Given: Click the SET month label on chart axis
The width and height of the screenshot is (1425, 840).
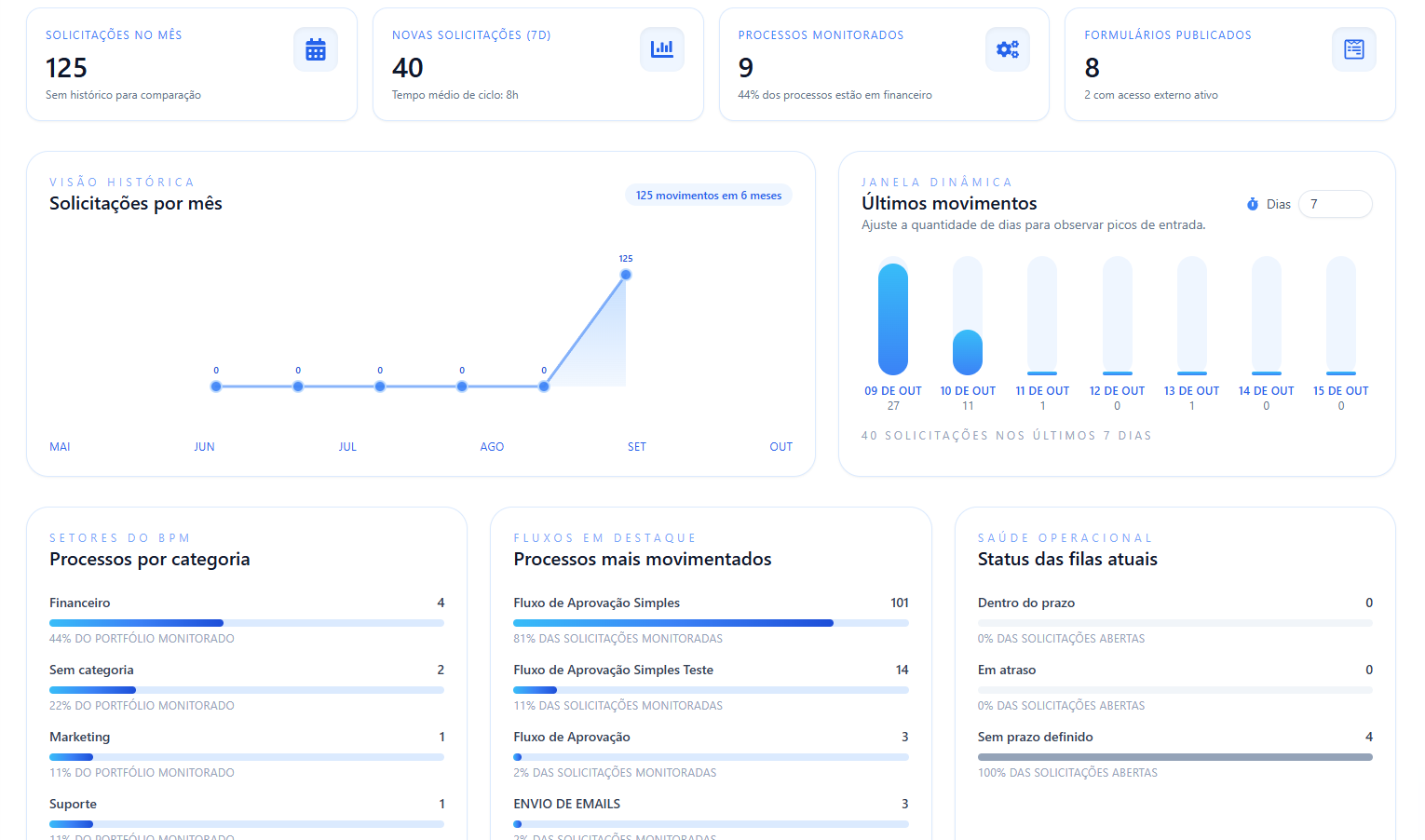Looking at the screenshot, I should click(636, 447).
